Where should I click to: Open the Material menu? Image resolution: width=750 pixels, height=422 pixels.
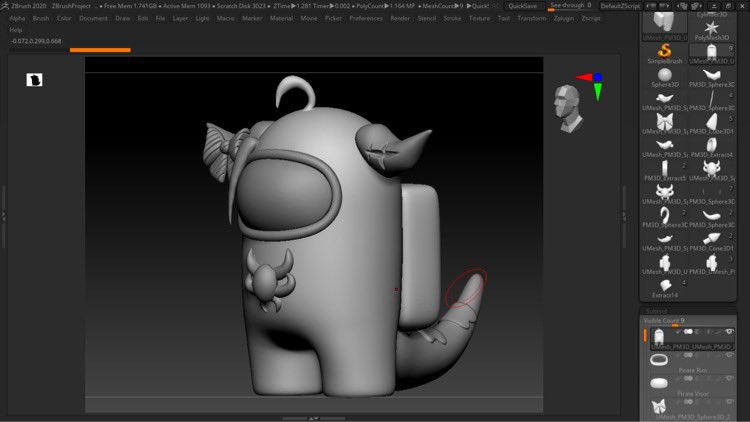[x=281, y=18]
